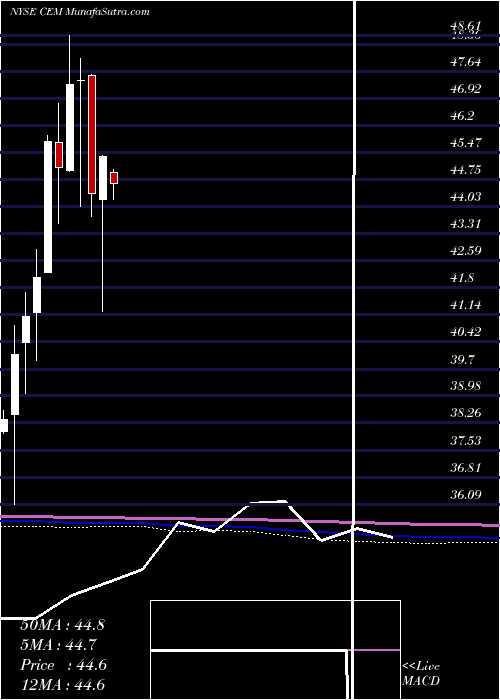500x700 pixels.
Task: Select the 46.2 price axis label
Action: [462, 116]
